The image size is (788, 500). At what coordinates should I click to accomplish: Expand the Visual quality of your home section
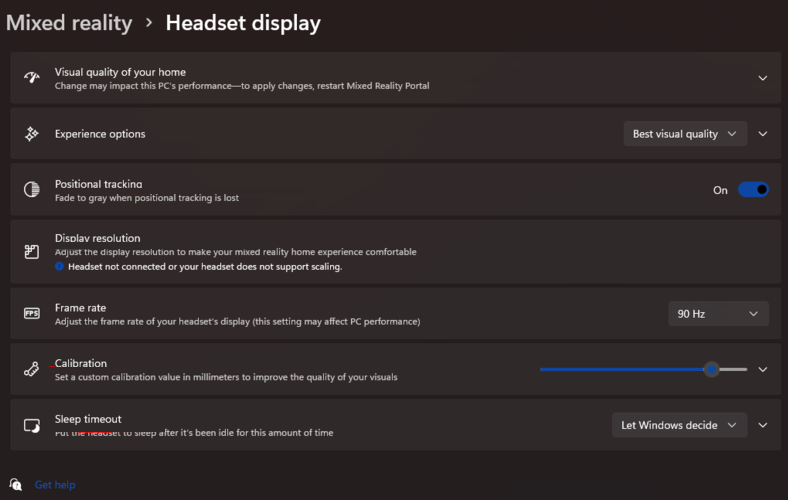[x=763, y=78]
